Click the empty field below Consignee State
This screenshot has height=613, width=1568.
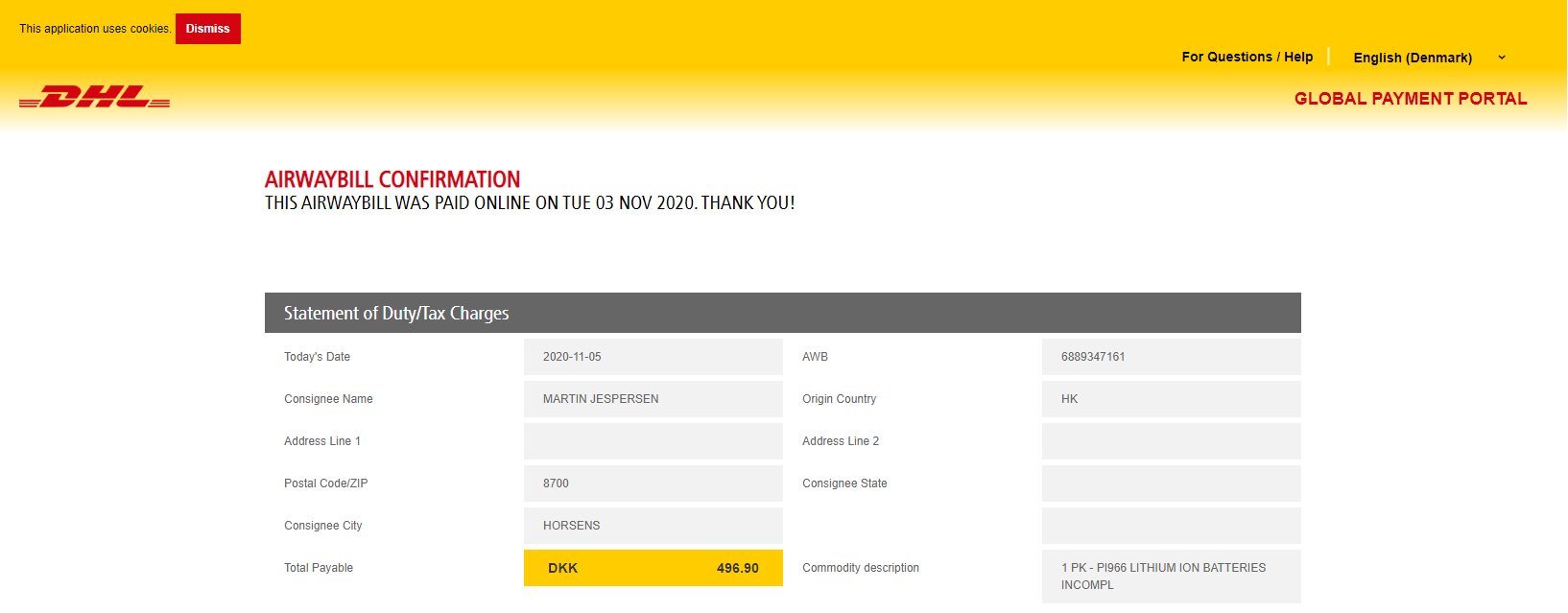tap(1172, 526)
